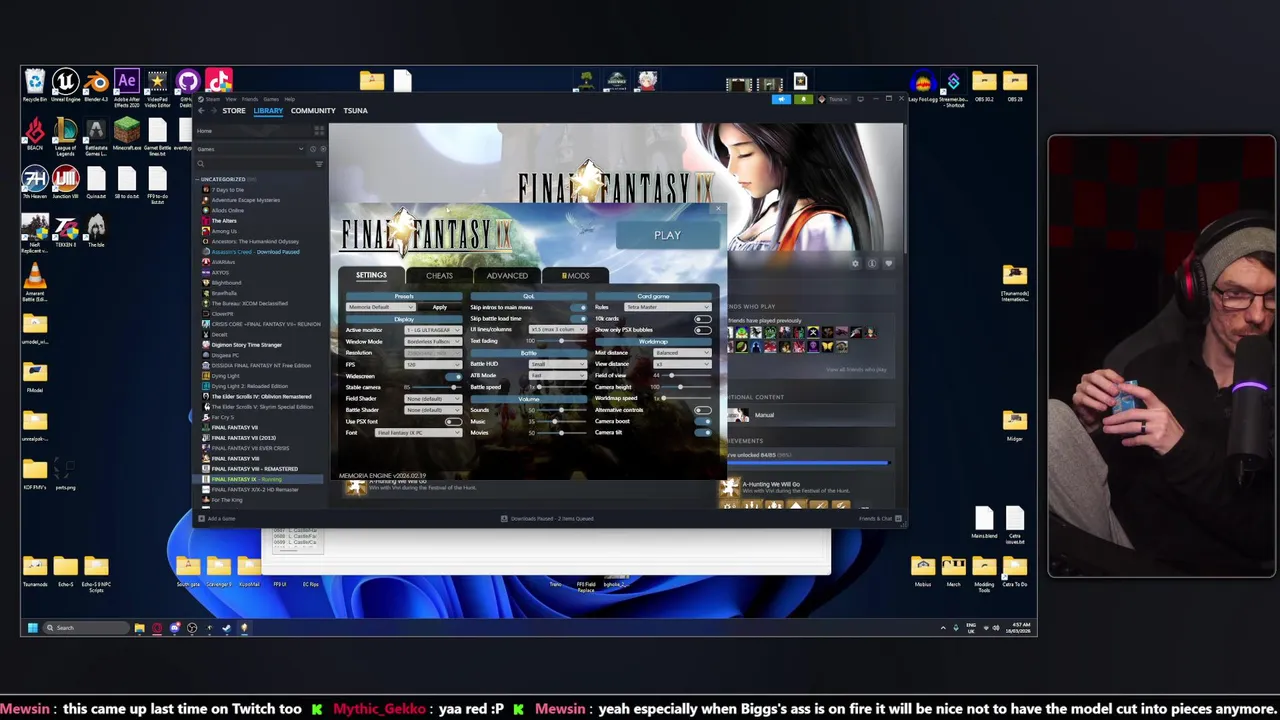Screen dimensions: 1280x720
Task: Click Windows Start button on taskbar
Action: (x=32, y=628)
